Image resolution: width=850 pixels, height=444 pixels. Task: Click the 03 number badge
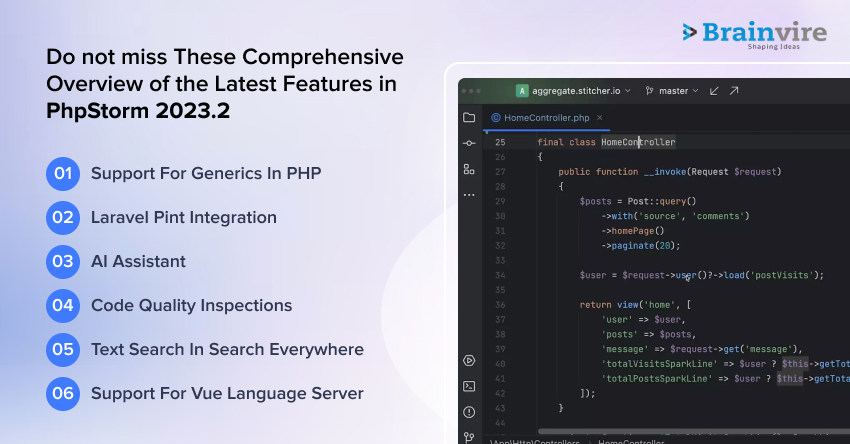[63, 261]
